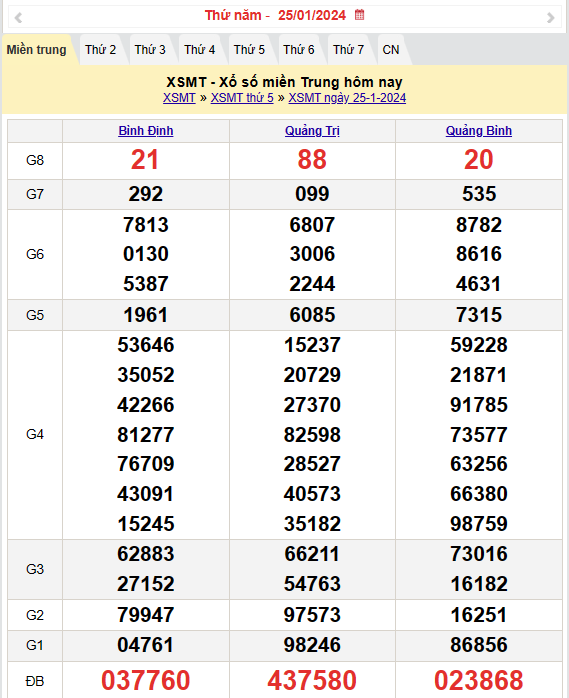The image size is (569, 698).
Task: Open the XSMT breadcrumb link
Action: tap(179, 98)
